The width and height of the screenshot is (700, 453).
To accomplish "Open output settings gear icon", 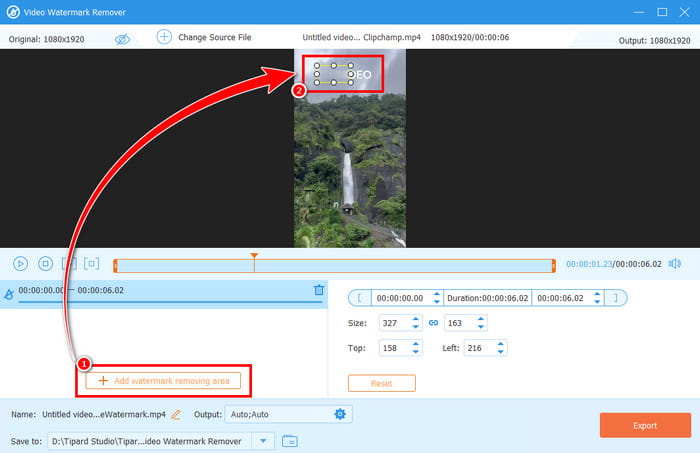I will point(340,414).
